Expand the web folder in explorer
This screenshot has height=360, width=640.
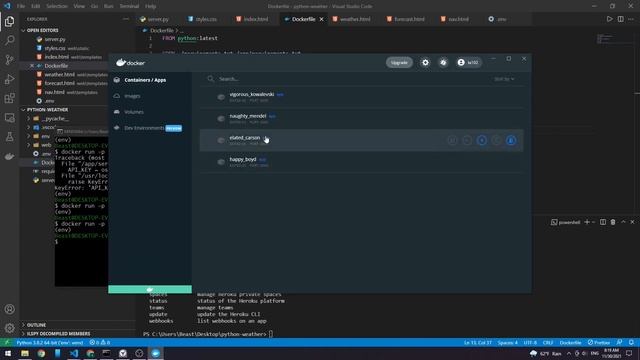pyautogui.click(x=46, y=145)
